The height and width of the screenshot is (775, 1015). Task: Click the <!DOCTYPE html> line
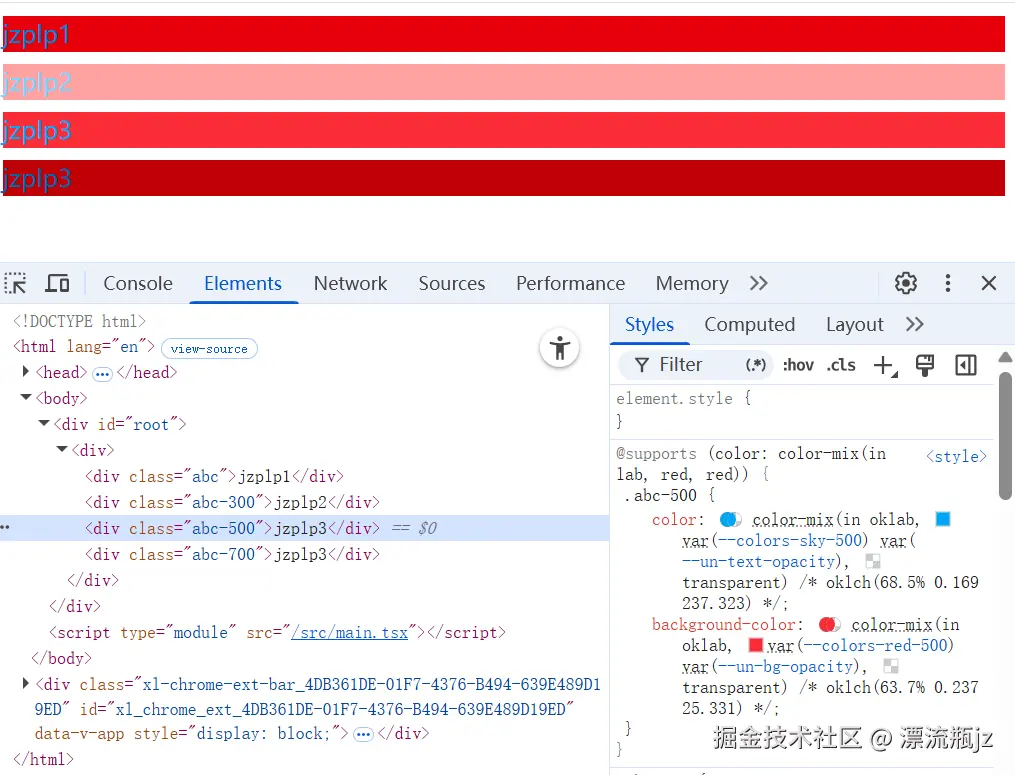[79, 321]
